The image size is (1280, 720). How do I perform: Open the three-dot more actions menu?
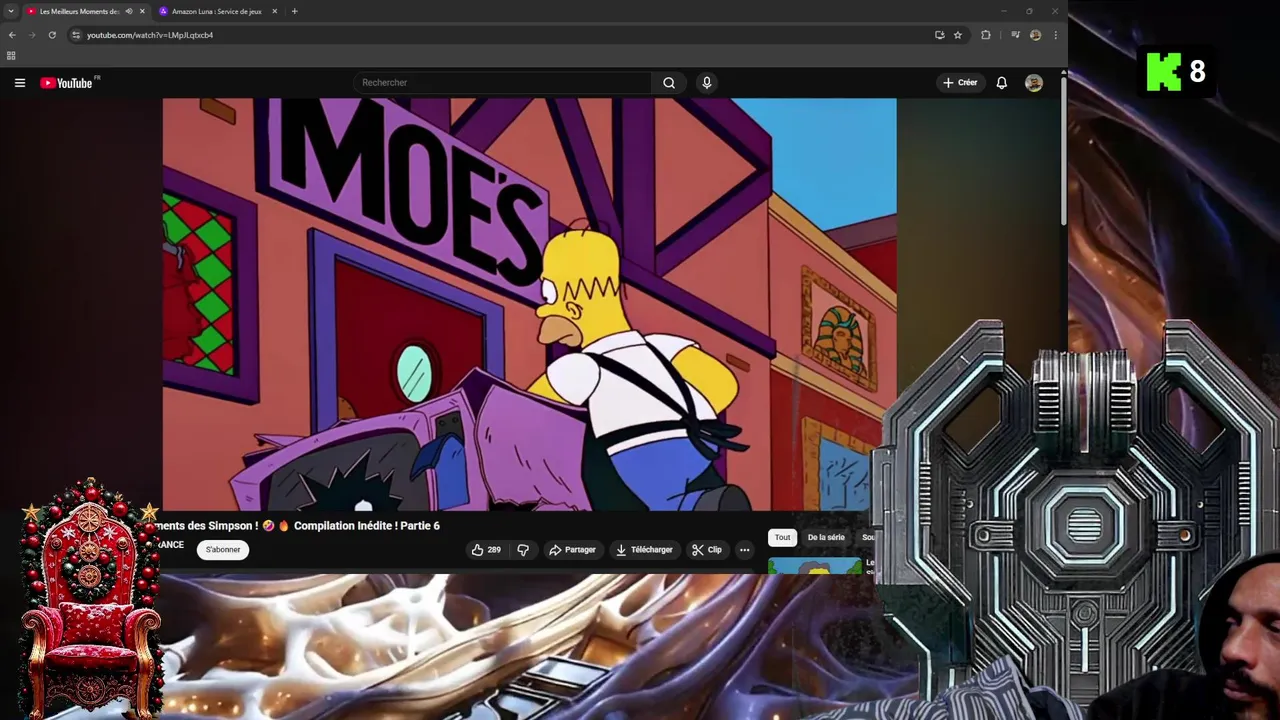pyautogui.click(x=744, y=550)
